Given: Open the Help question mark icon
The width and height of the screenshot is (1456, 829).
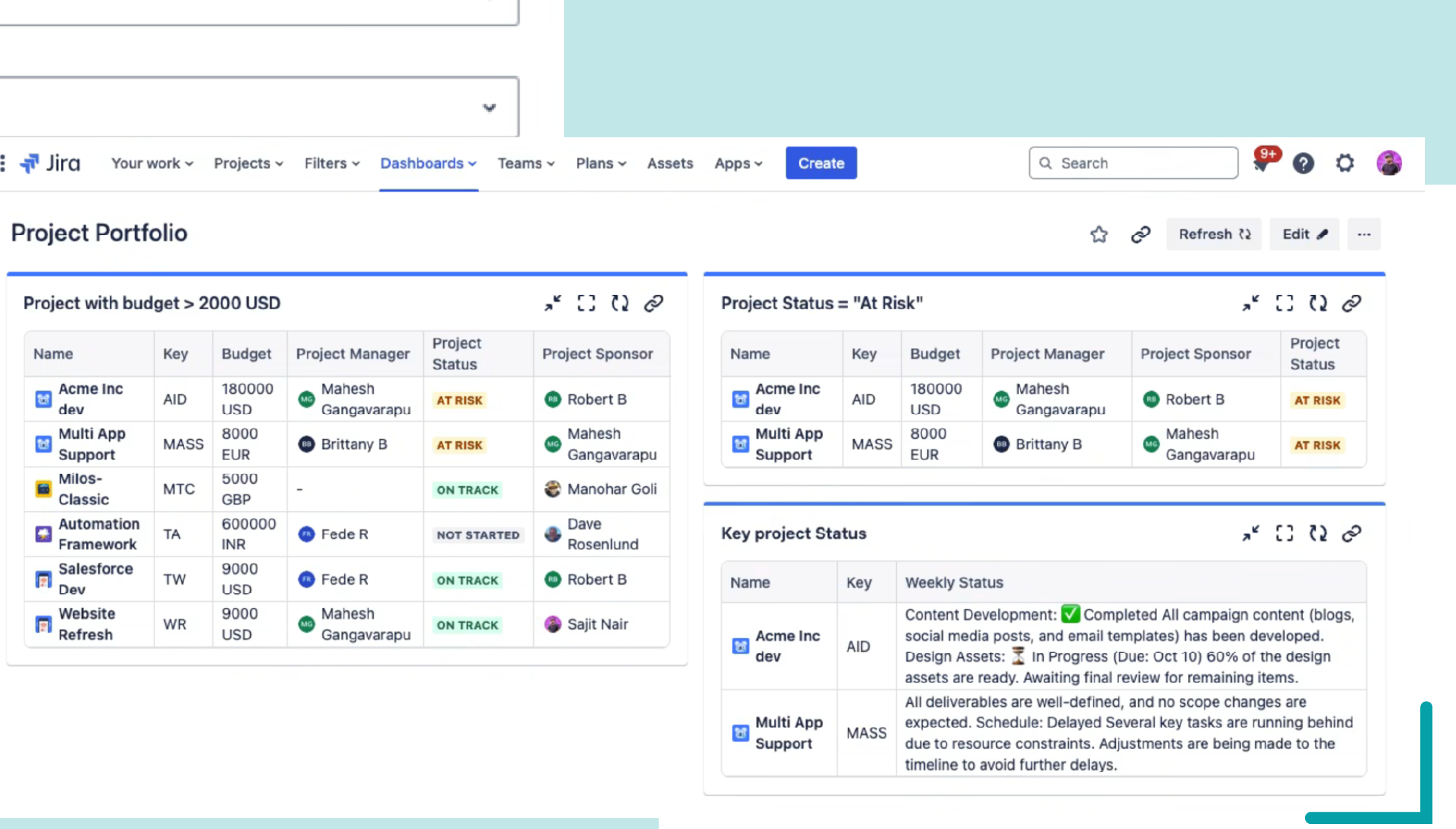Looking at the screenshot, I should coord(1303,164).
